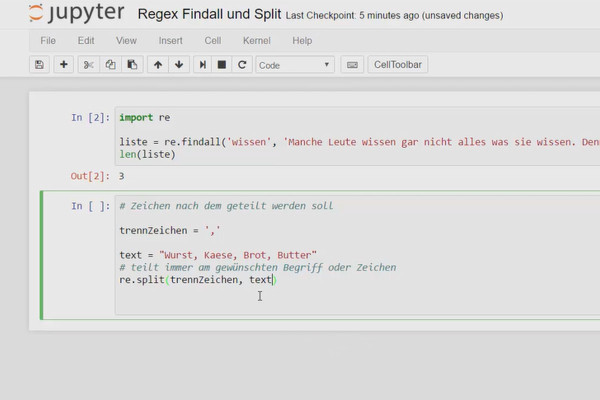
Task: Insert a new cell with the plus icon
Action: click(x=64, y=65)
